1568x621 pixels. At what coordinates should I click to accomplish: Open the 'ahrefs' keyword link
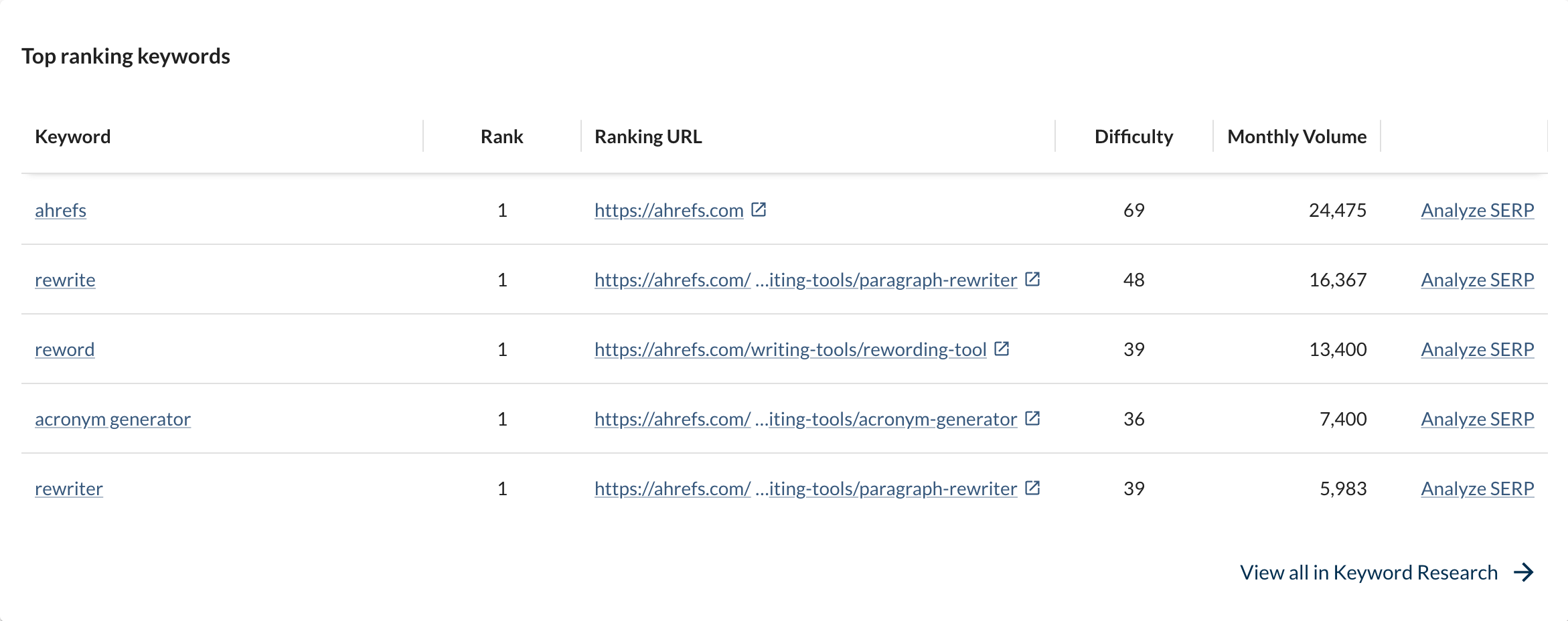60,210
